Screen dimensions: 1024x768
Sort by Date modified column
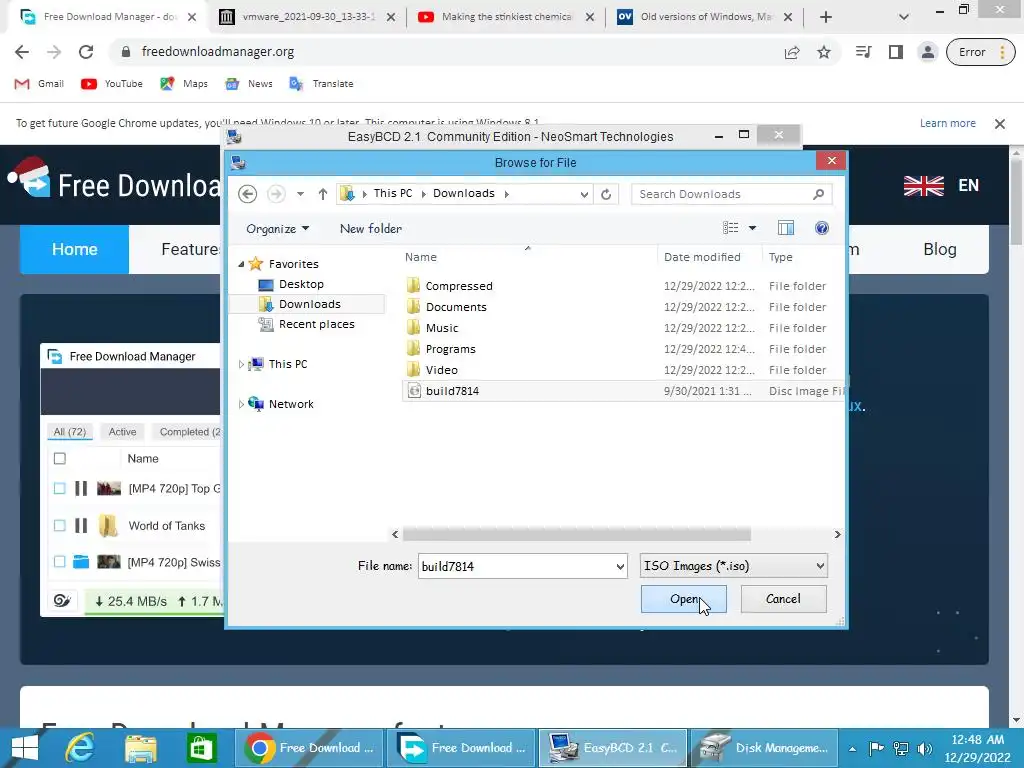tap(702, 257)
